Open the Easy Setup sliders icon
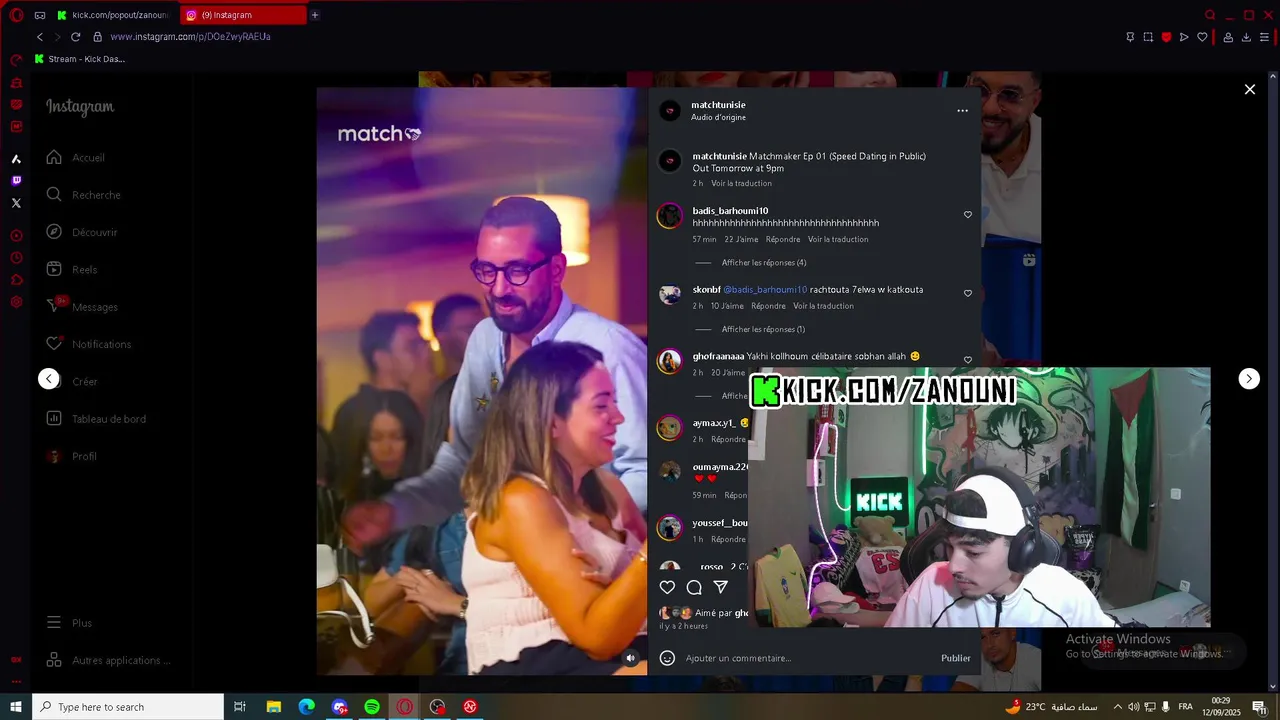Screen dimensions: 1280x720 [1264, 37]
